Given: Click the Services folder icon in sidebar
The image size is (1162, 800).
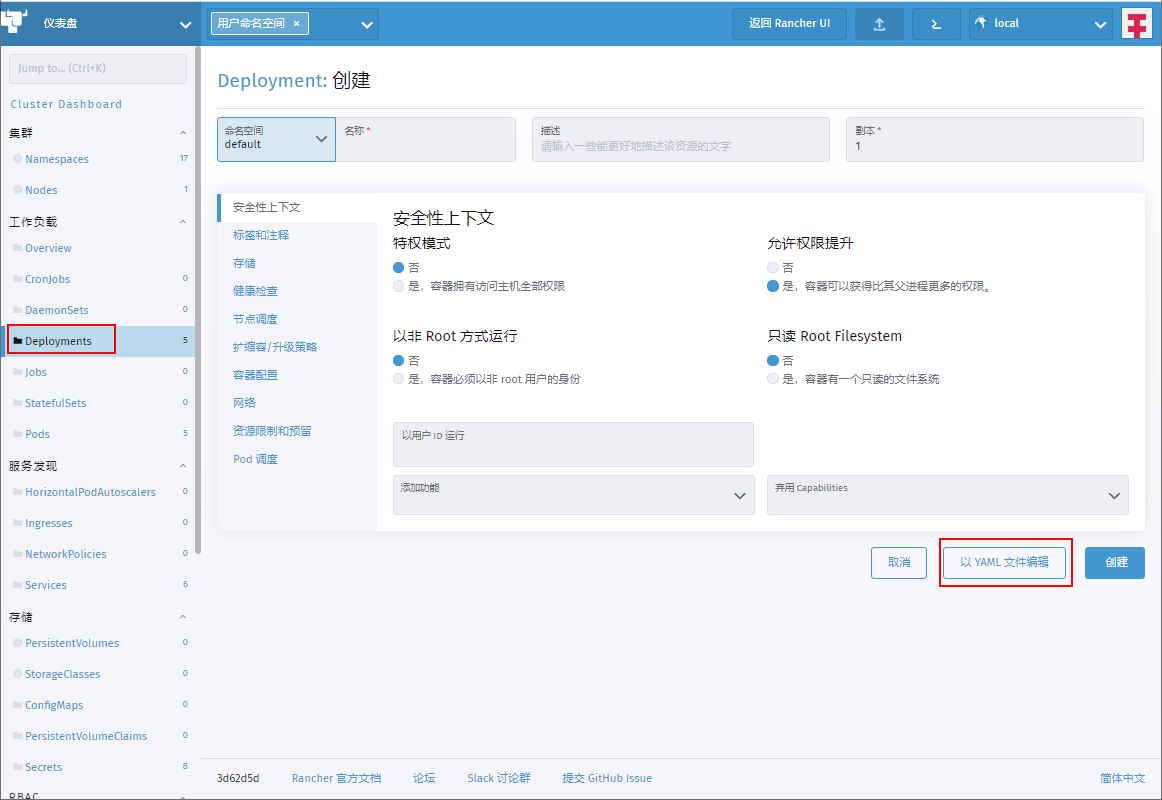Looking at the screenshot, I should pos(17,585).
